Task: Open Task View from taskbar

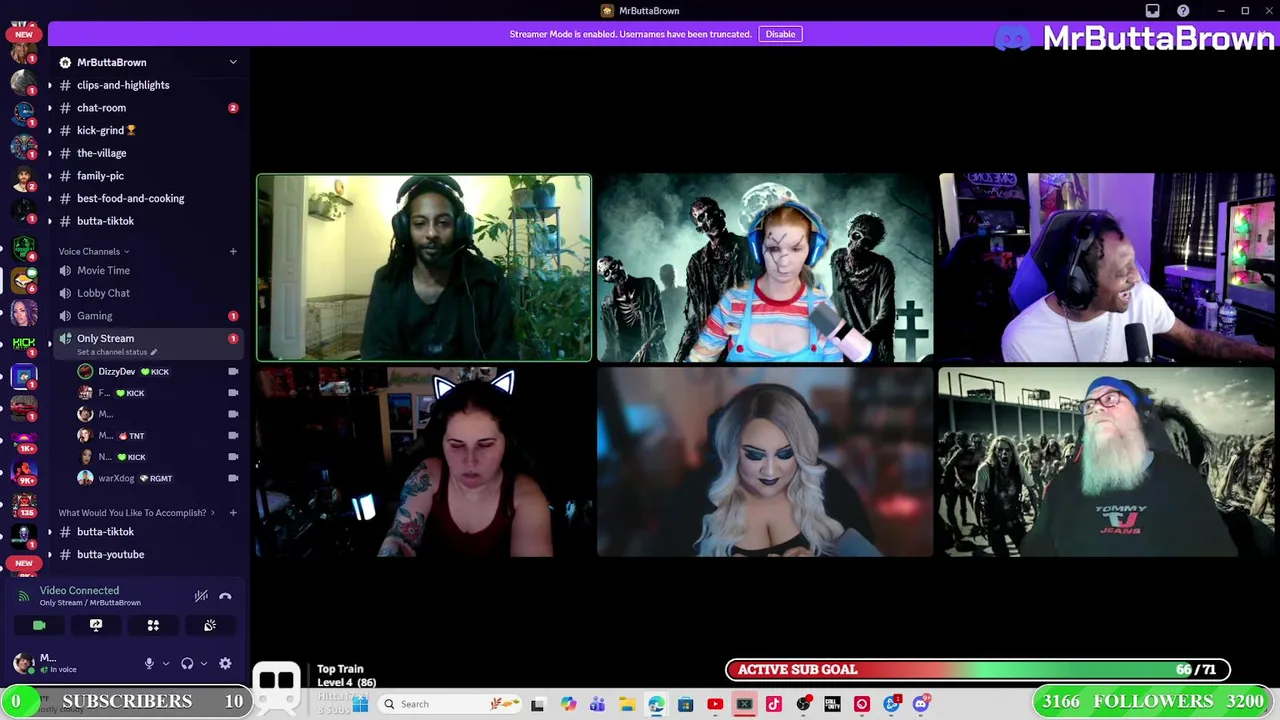Action: (x=537, y=704)
